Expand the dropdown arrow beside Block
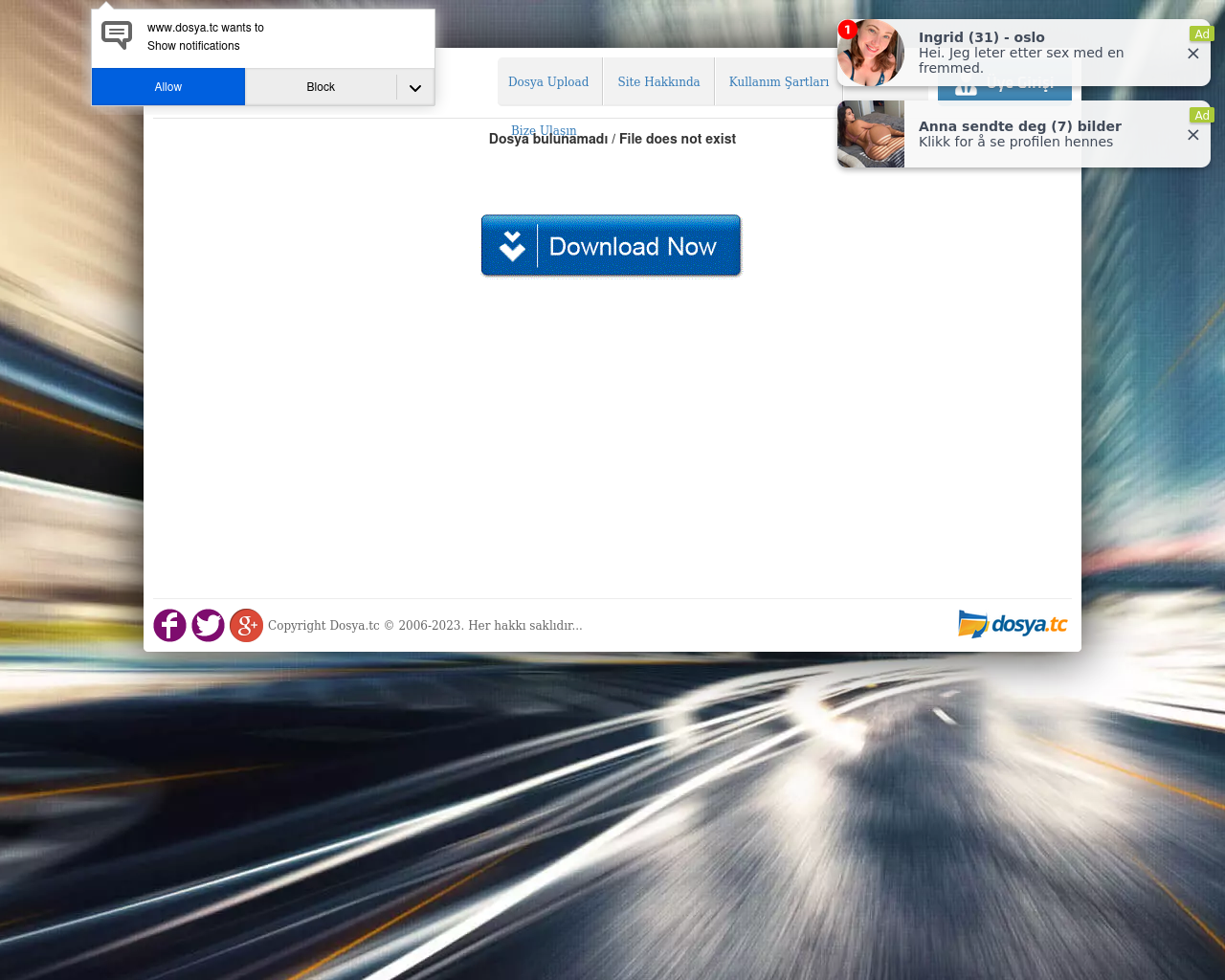The width and height of the screenshot is (1225, 980). 415,88
